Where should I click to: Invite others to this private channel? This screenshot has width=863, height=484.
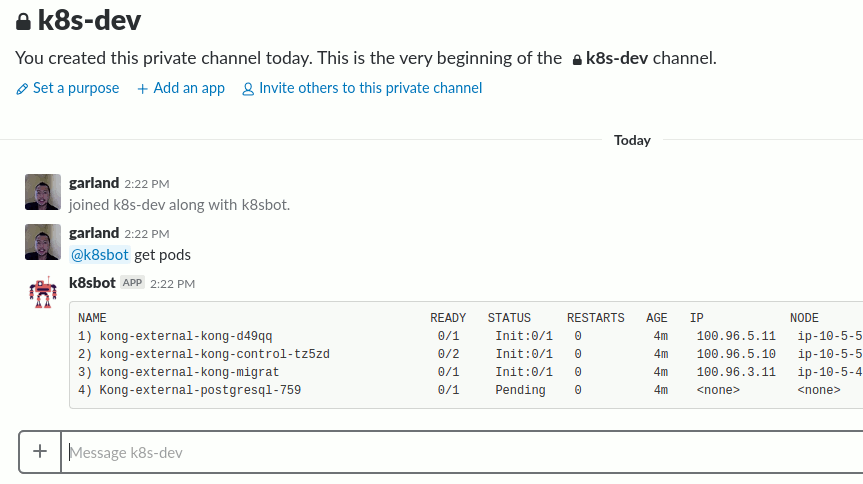tap(370, 88)
